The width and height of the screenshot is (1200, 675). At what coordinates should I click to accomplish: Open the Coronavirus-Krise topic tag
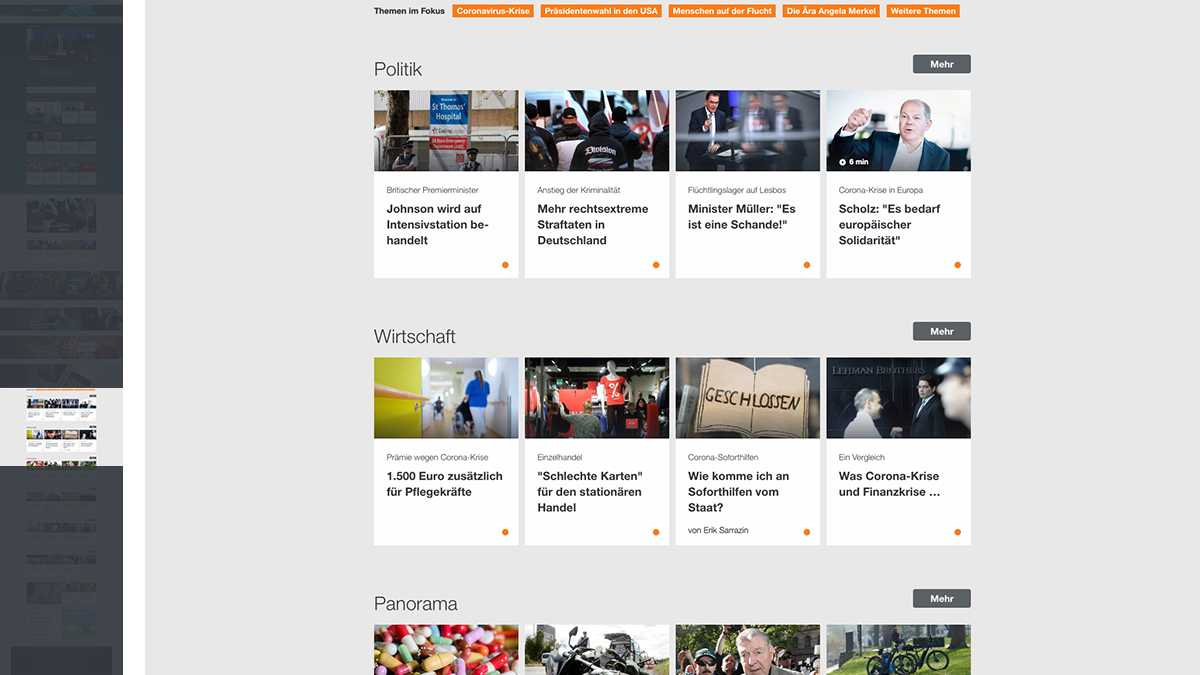tap(493, 11)
